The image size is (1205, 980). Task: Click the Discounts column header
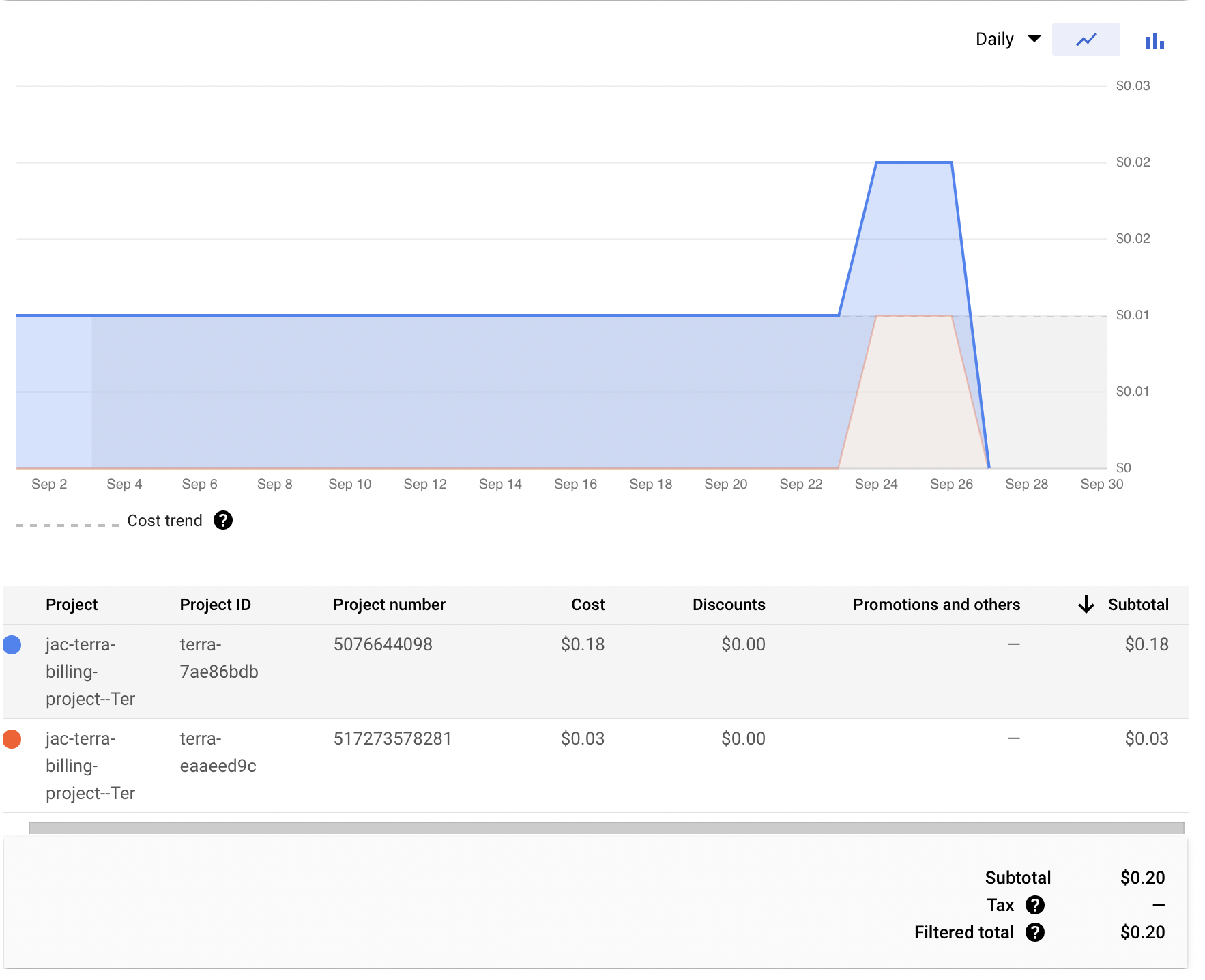click(x=729, y=605)
